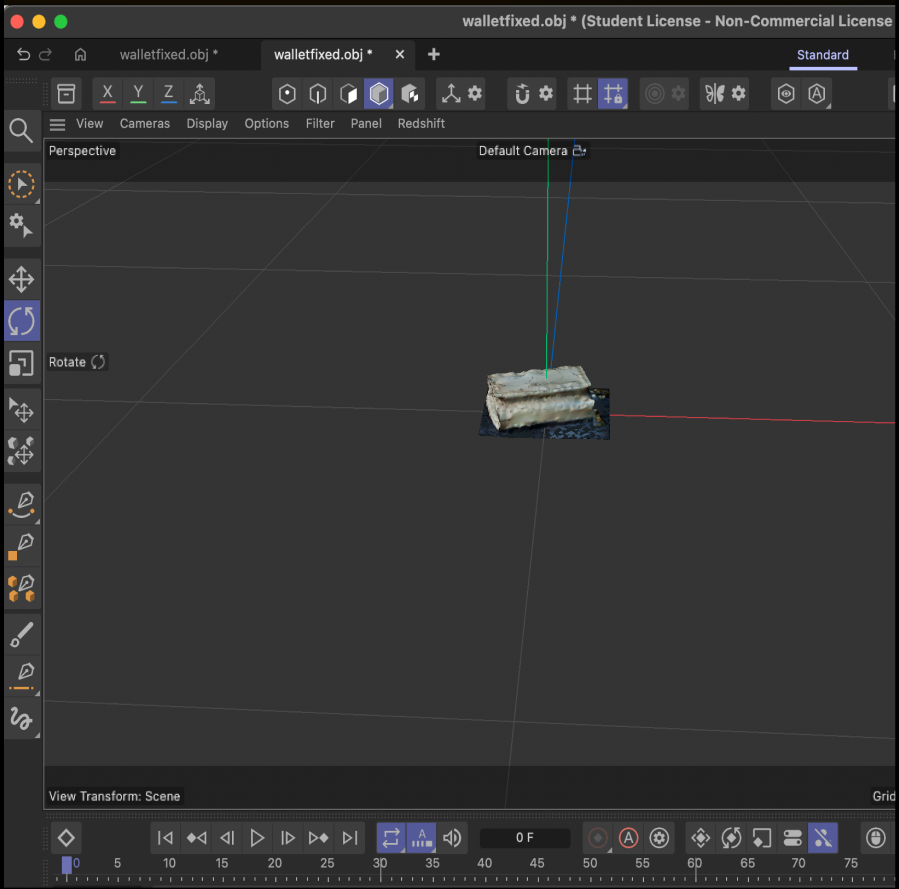Activate the Scale tool

click(21, 363)
